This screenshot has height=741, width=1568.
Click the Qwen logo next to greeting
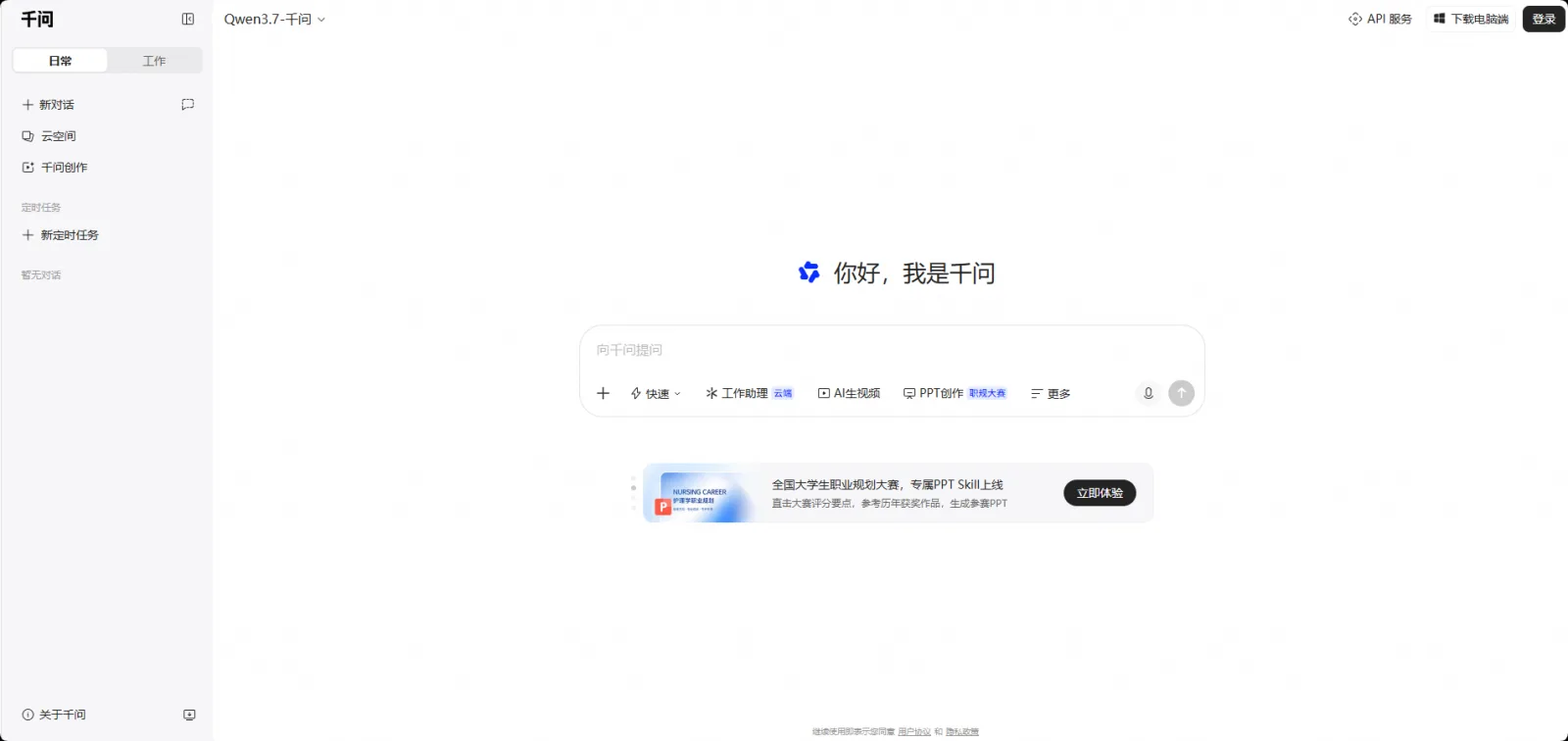pyautogui.click(x=809, y=272)
